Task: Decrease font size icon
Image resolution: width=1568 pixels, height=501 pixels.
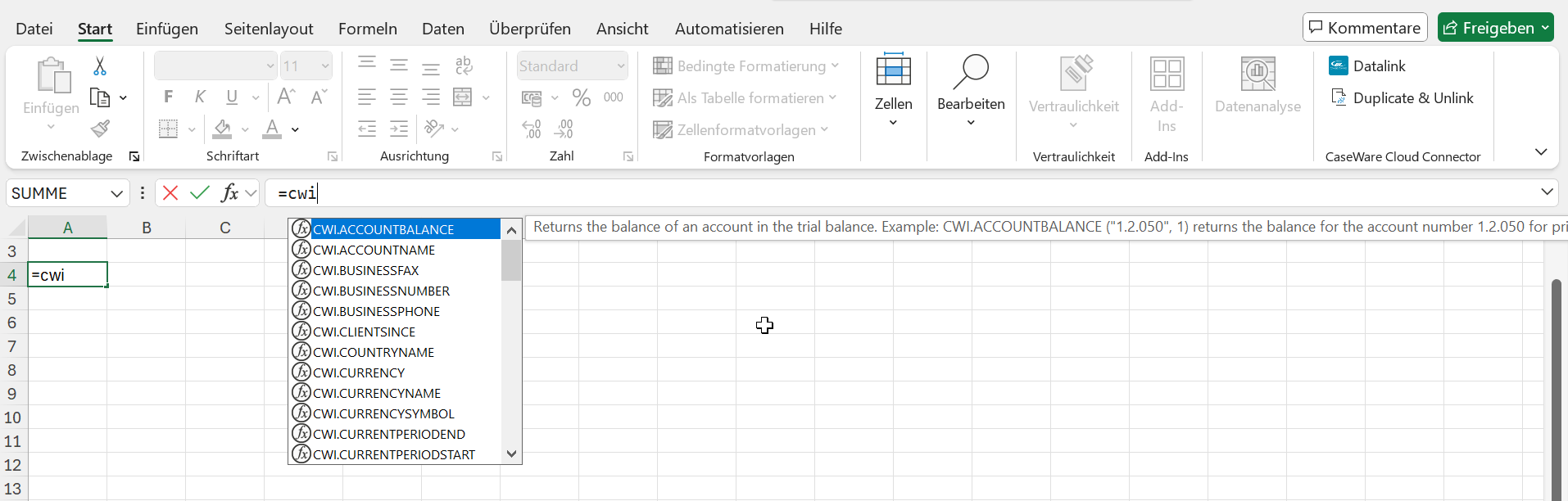Action: [x=319, y=97]
